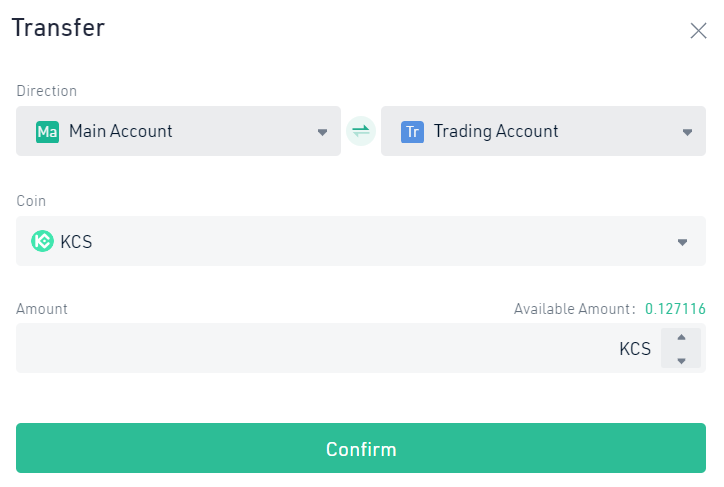This screenshot has width=724, height=487.
Task: Fill max using available amount 0.127116
Action: click(x=675, y=308)
